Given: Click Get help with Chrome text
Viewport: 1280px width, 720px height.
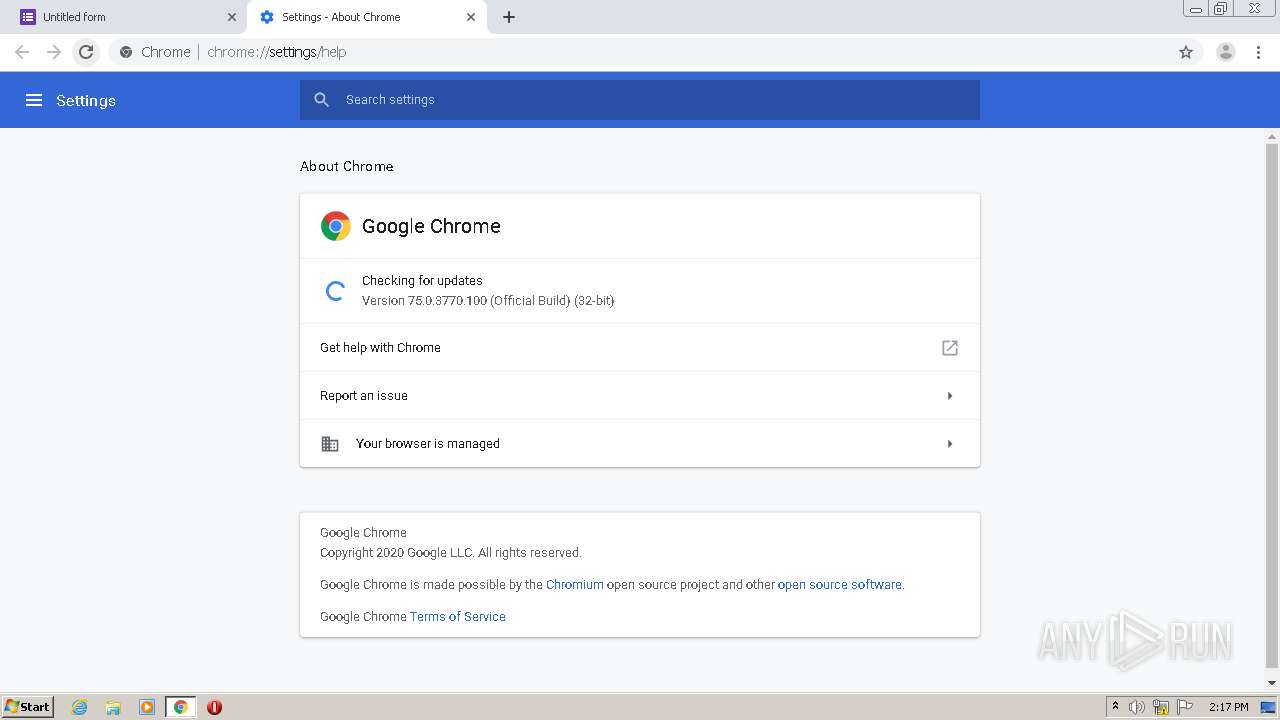Looking at the screenshot, I should pyautogui.click(x=380, y=348).
